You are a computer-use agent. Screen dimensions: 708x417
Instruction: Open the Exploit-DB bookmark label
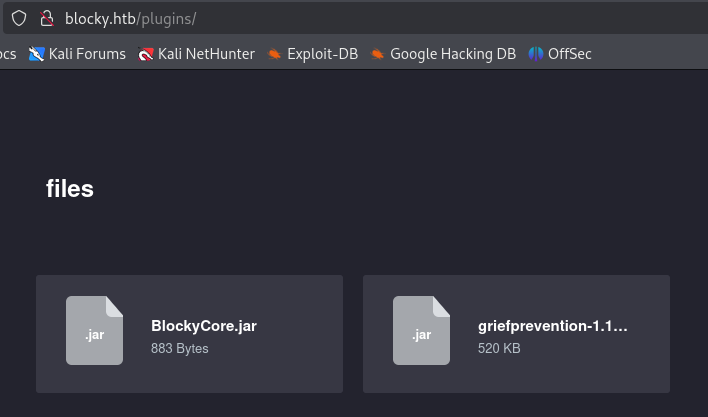[322, 54]
